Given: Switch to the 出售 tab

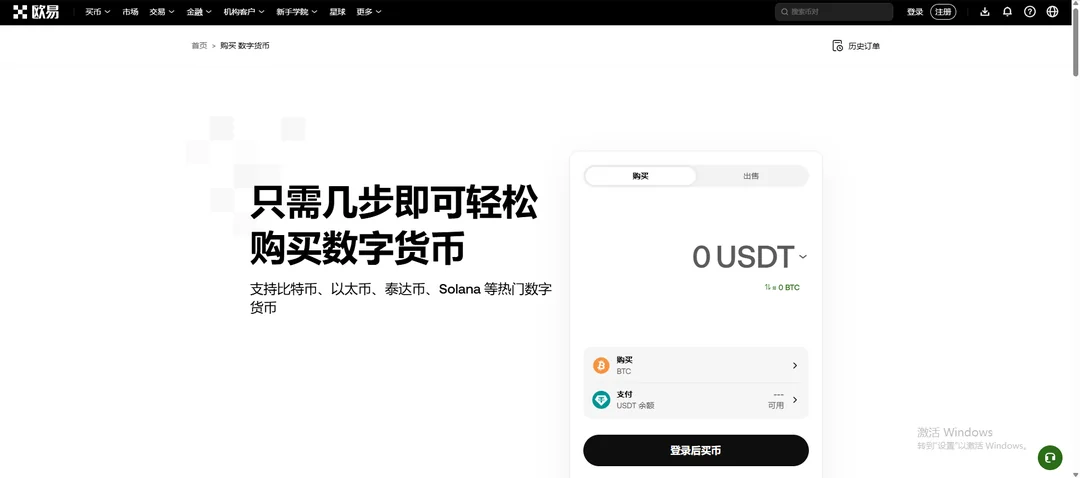Looking at the screenshot, I should (x=751, y=176).
